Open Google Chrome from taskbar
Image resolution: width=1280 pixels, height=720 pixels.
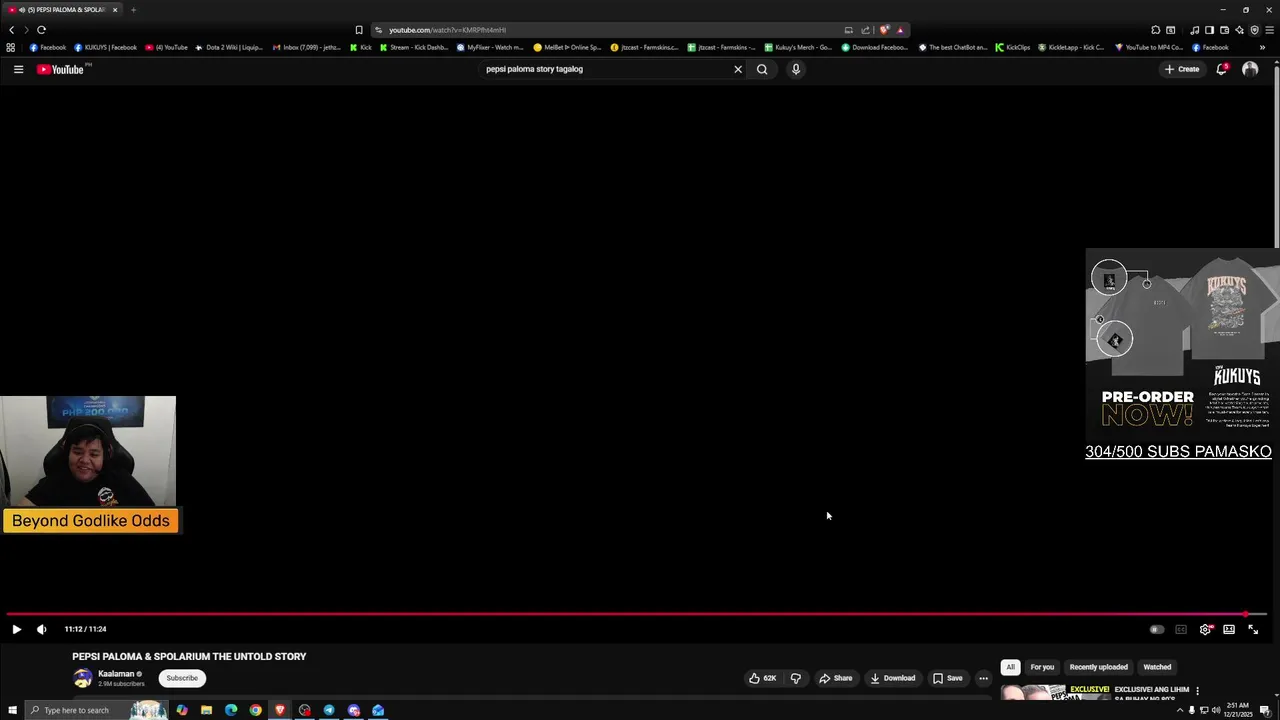click(255, 710)
